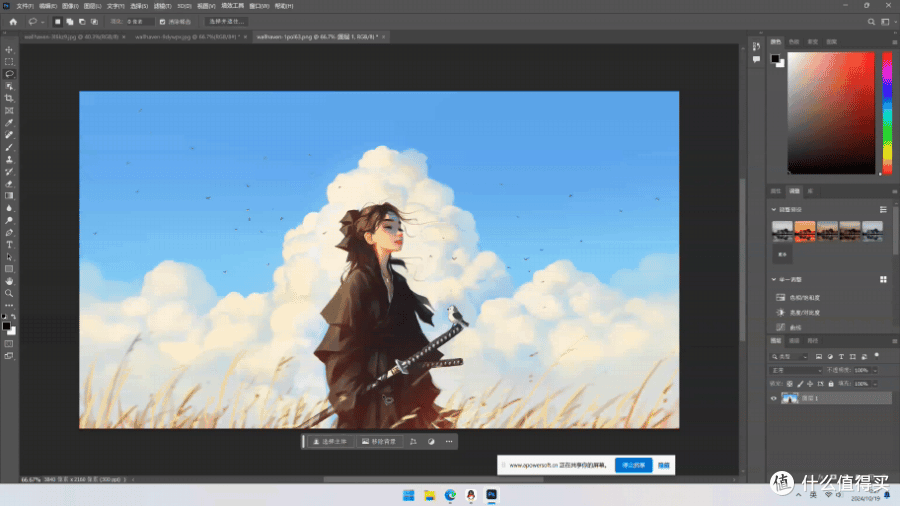Select Add to selection mode button
The image size is (900, 506).
69,22
